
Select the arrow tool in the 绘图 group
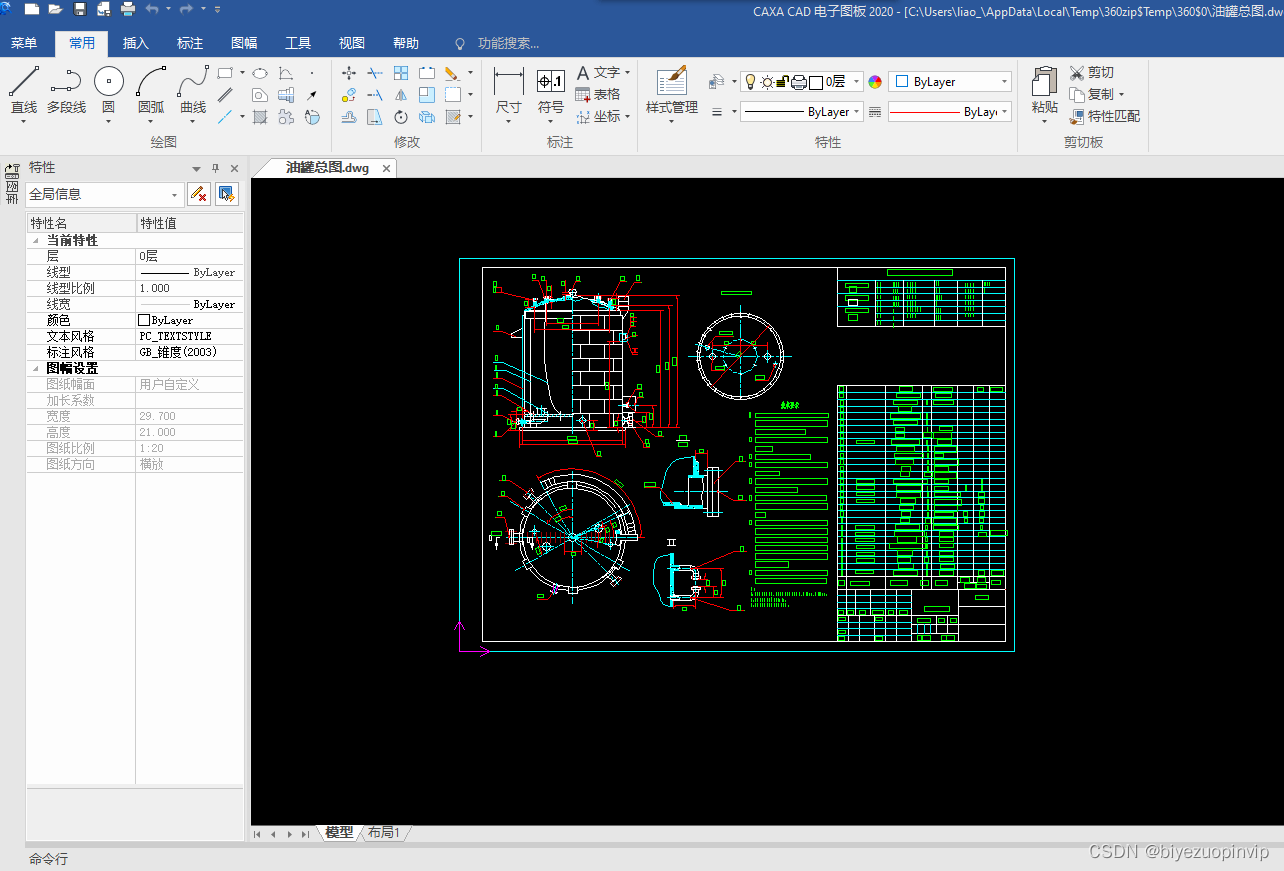coord(312,95)
